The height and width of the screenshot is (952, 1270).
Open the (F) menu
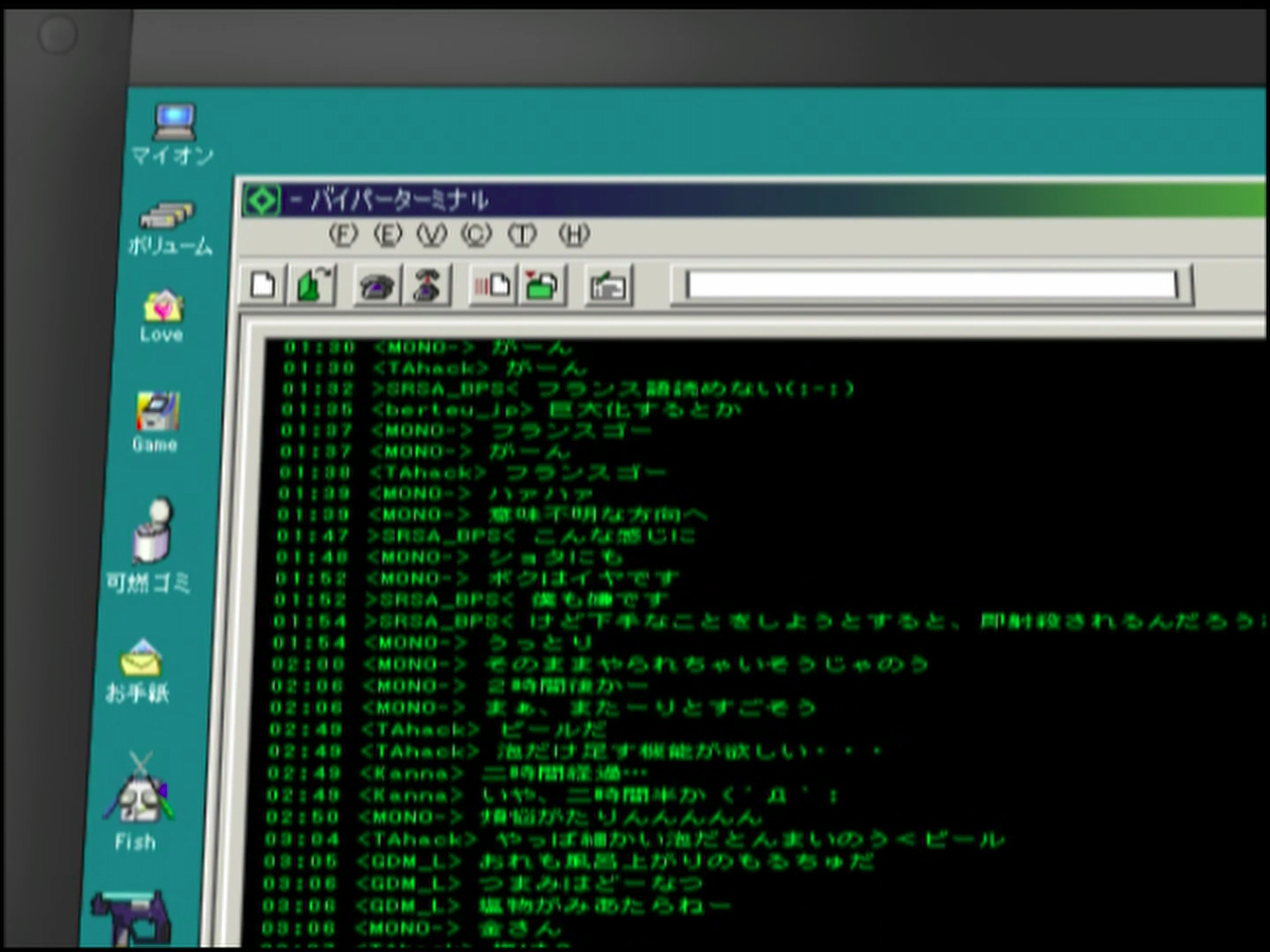pyautogui.click(x=343, y=234)
